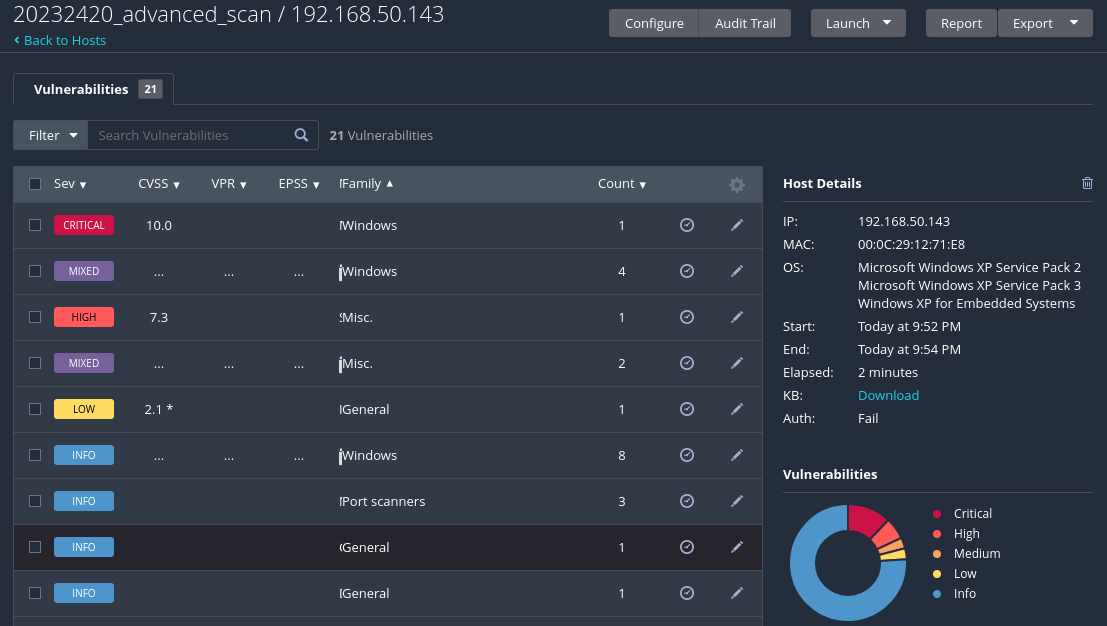Open the Launch dropdown menu

858,23
